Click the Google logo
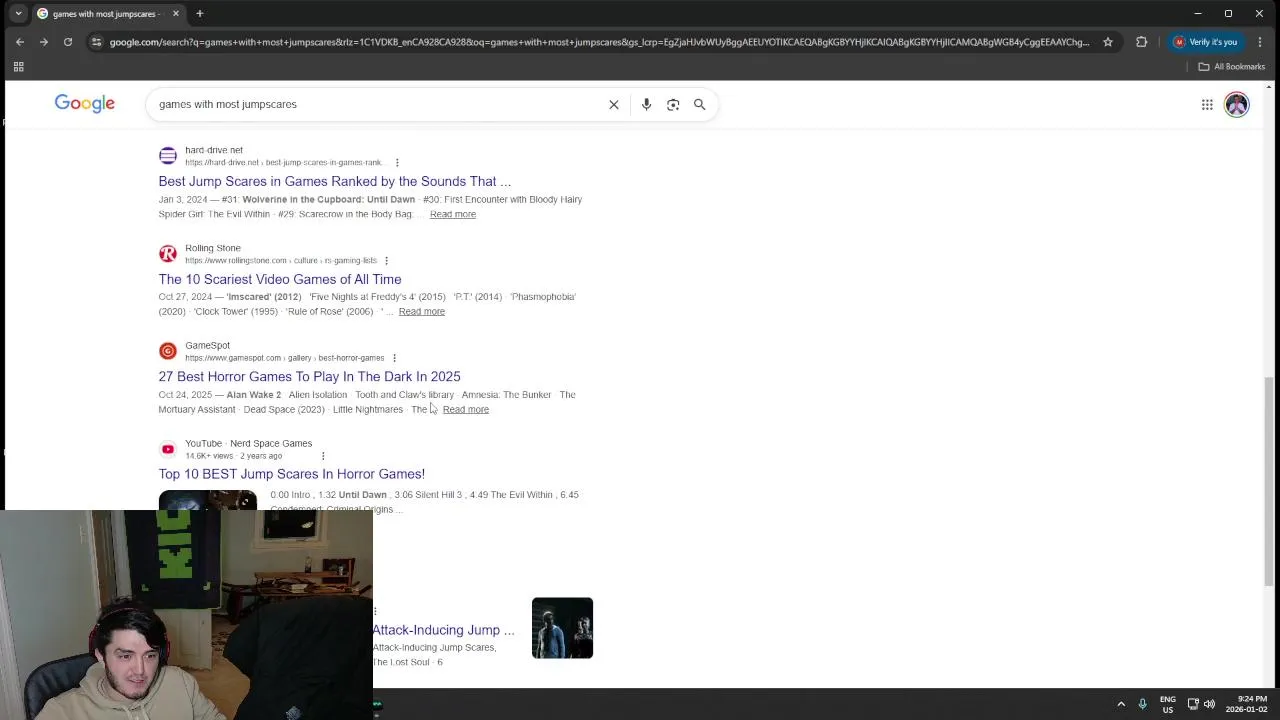This screenshot has width=1280, height=720. [x=85, y=104]
